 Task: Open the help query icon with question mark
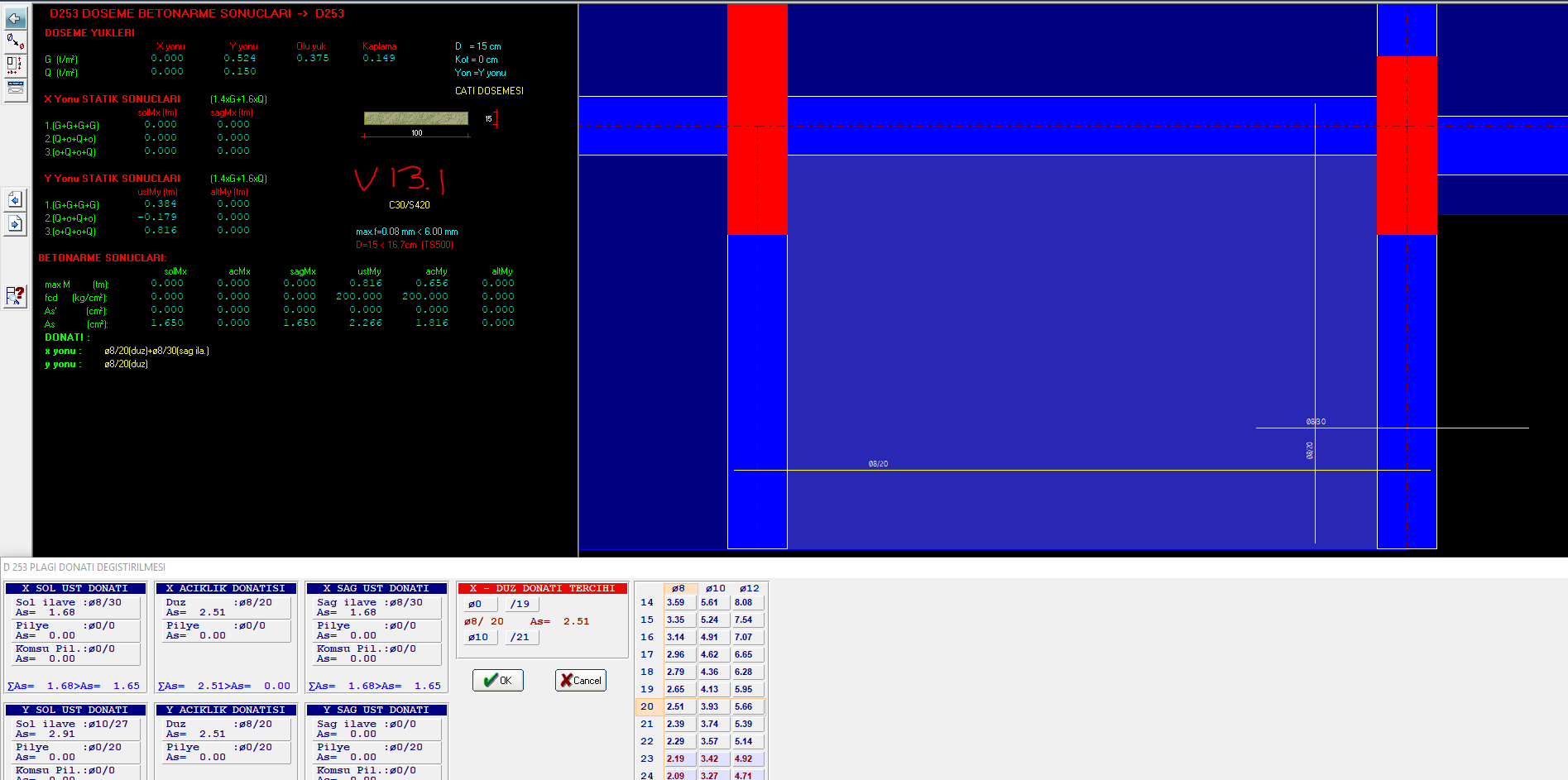[x=15, y=295]
